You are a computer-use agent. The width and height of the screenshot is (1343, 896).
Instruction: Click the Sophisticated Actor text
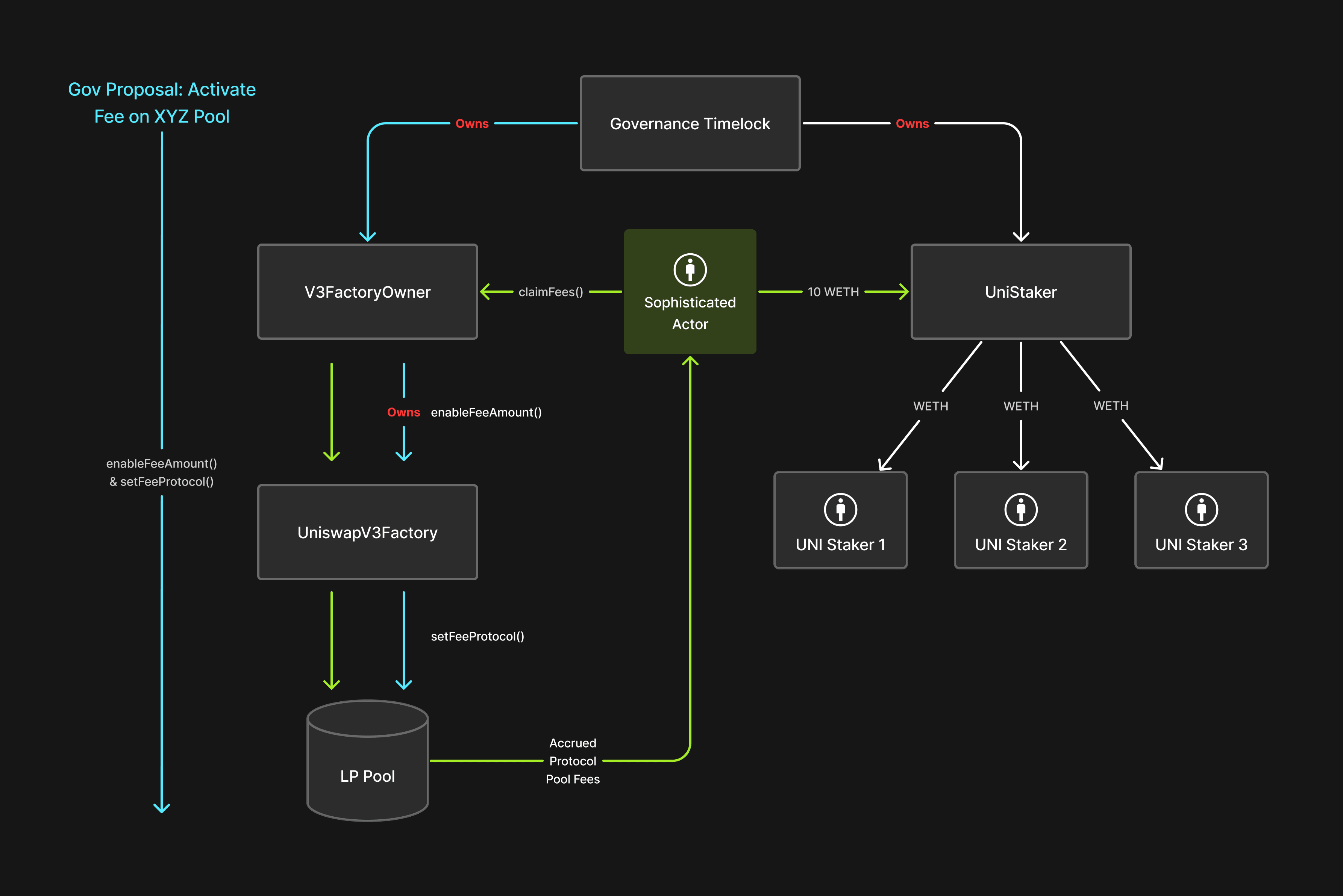click(690, 313)
